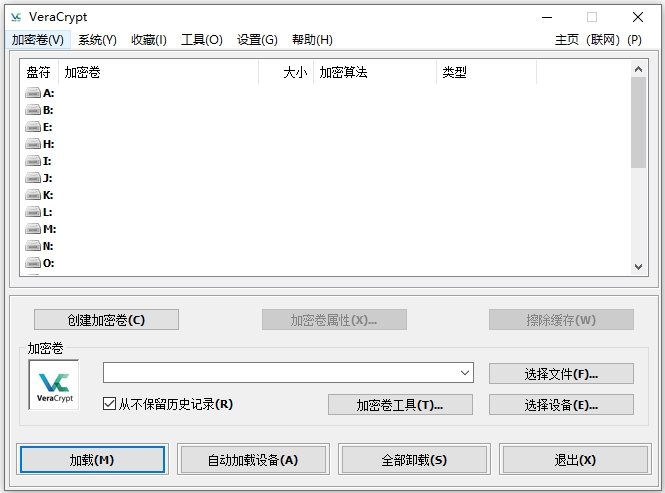Open the 加密卷(V) menu
Screen dimensions: 665x493
pyautogui.click(x=38, y=40)
